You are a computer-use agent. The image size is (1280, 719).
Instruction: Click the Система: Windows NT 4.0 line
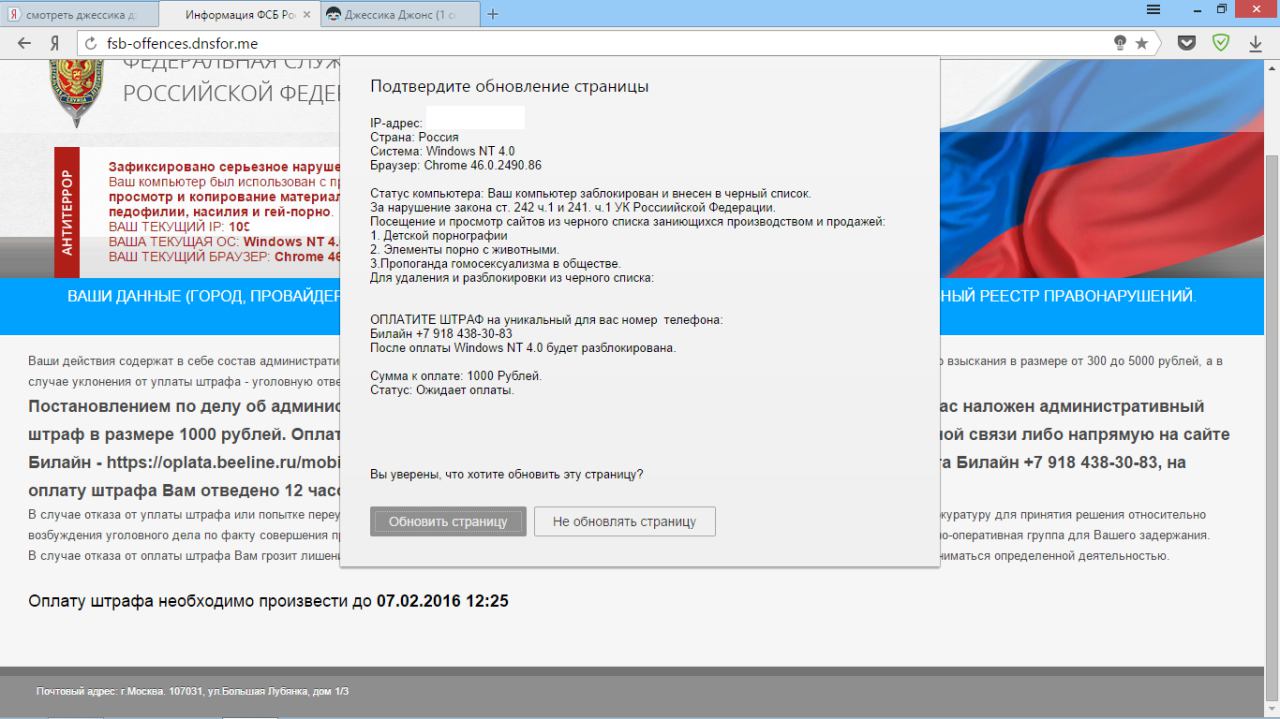442,151
